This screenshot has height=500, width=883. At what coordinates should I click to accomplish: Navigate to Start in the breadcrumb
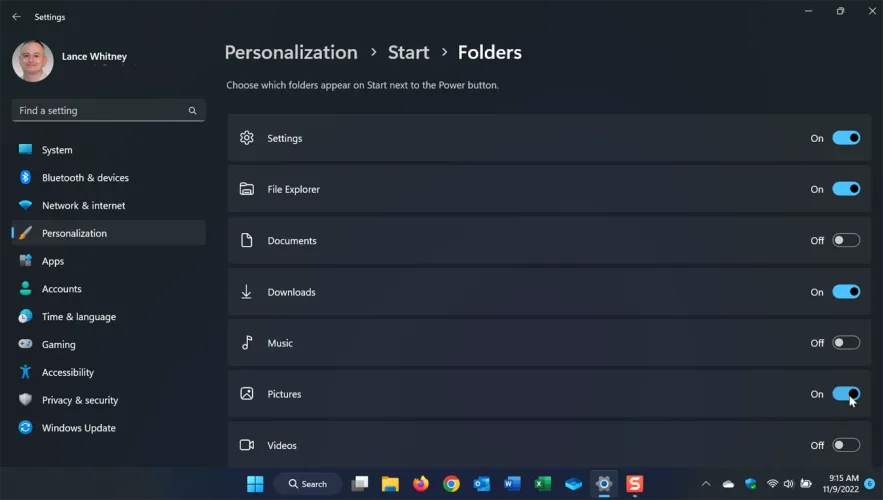pos(408,53)
